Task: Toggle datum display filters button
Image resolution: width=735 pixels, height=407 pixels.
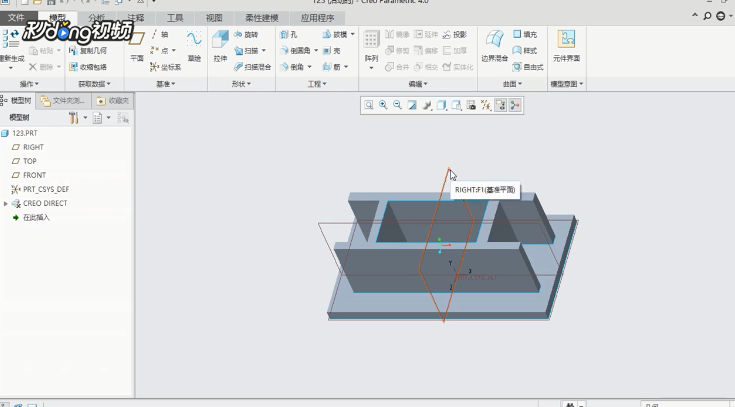Action: 486,105
